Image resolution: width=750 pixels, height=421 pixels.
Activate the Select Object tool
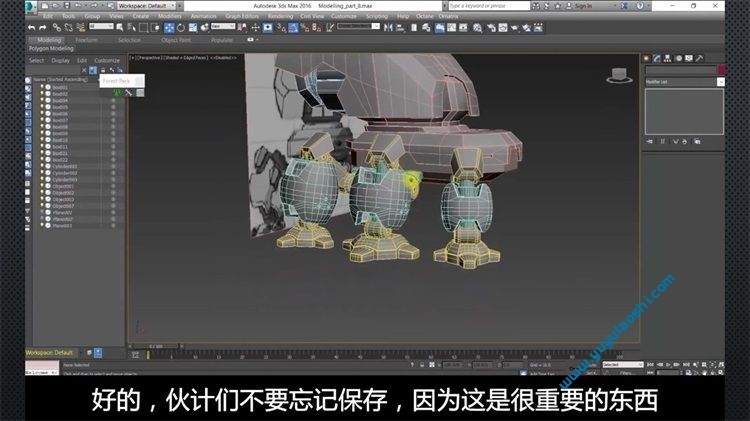(120, 28)
